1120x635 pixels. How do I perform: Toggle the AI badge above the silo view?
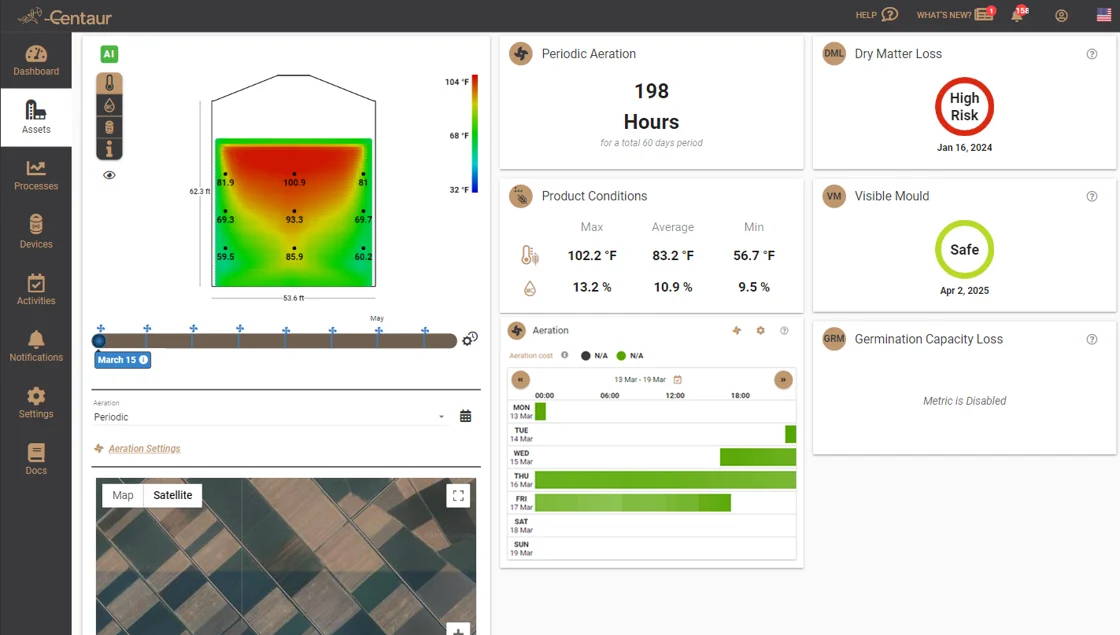109,53
